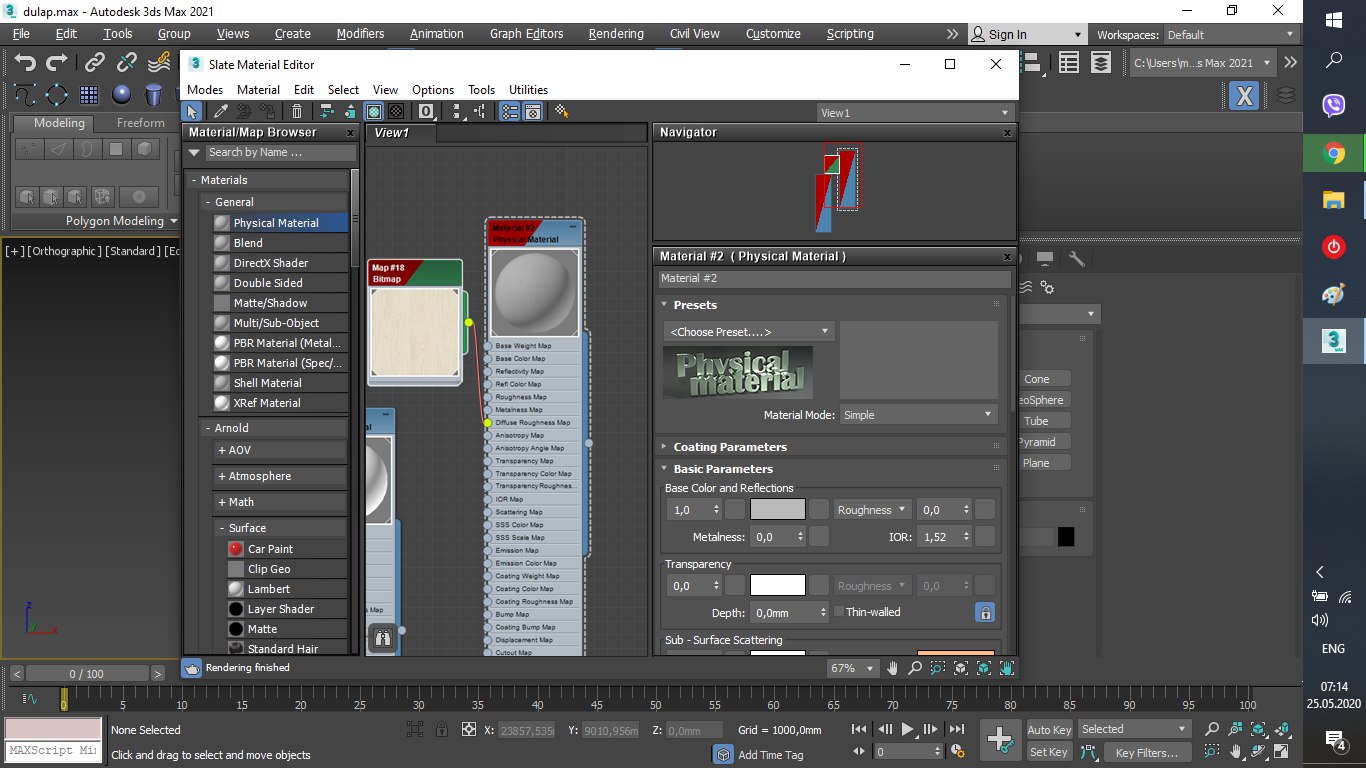Click Unlink Selection icon

[x=127, y=63]
